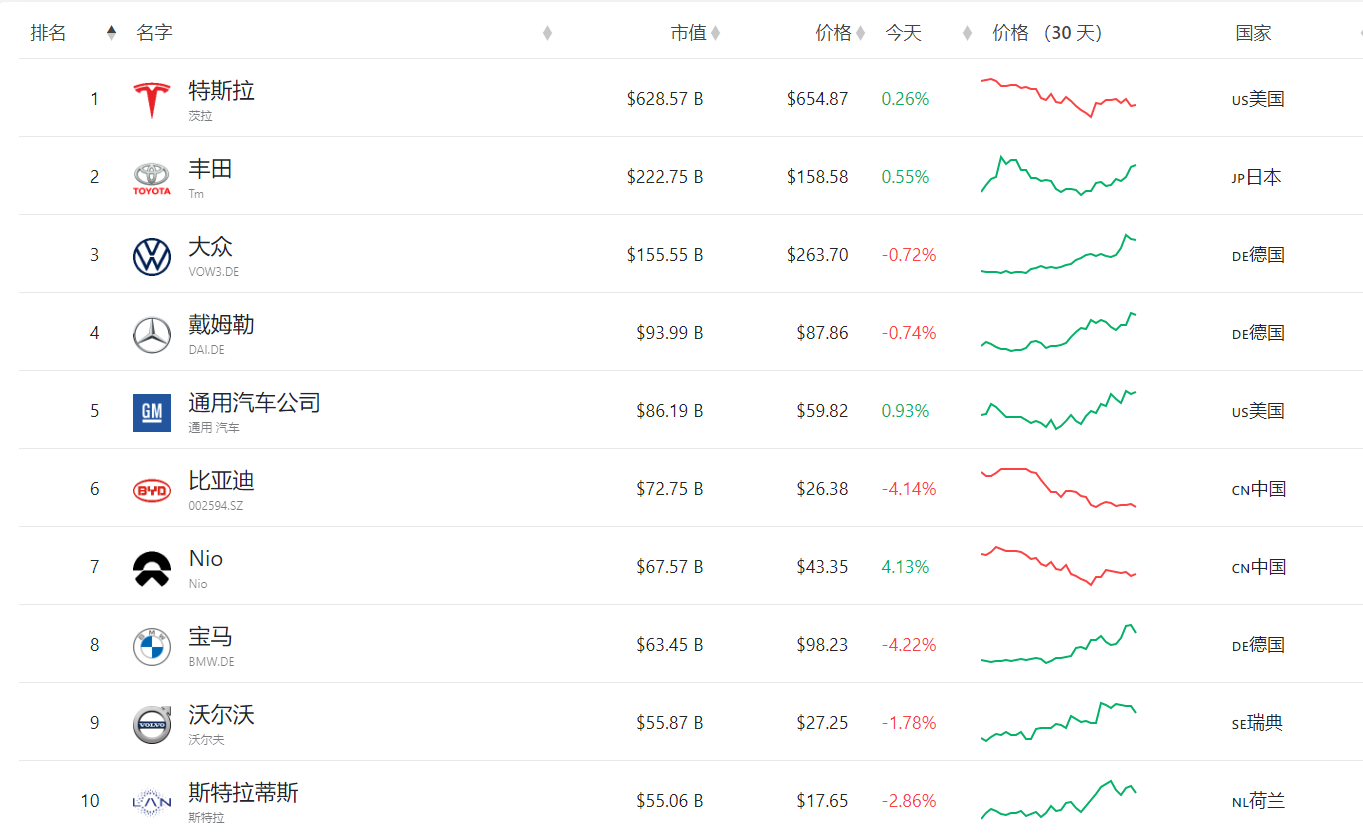Click the Tesla logo icon
Image resolution: width=1363 pixels, height=838 pixels.
(x=152, y=99)
